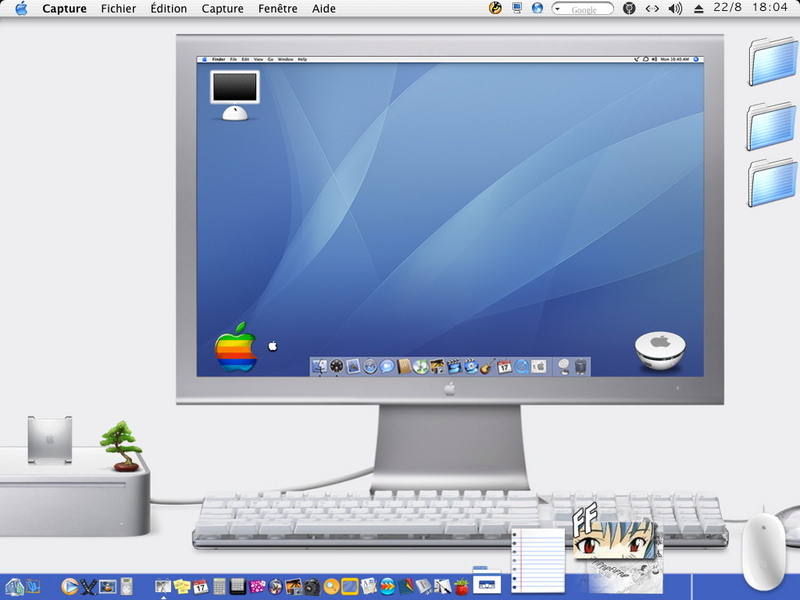The height and width of the screenshot is (600, 800).
Task: Click the eject icon in menu bar
Action: pos(699,9)
